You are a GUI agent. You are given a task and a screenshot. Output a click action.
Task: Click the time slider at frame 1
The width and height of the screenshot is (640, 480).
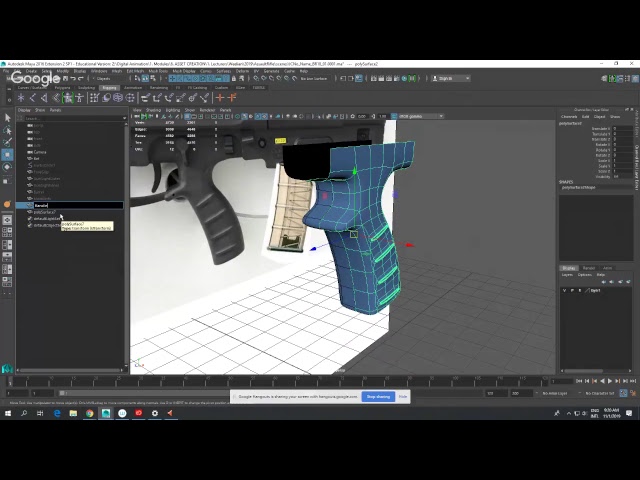click(x=11, y=382)
